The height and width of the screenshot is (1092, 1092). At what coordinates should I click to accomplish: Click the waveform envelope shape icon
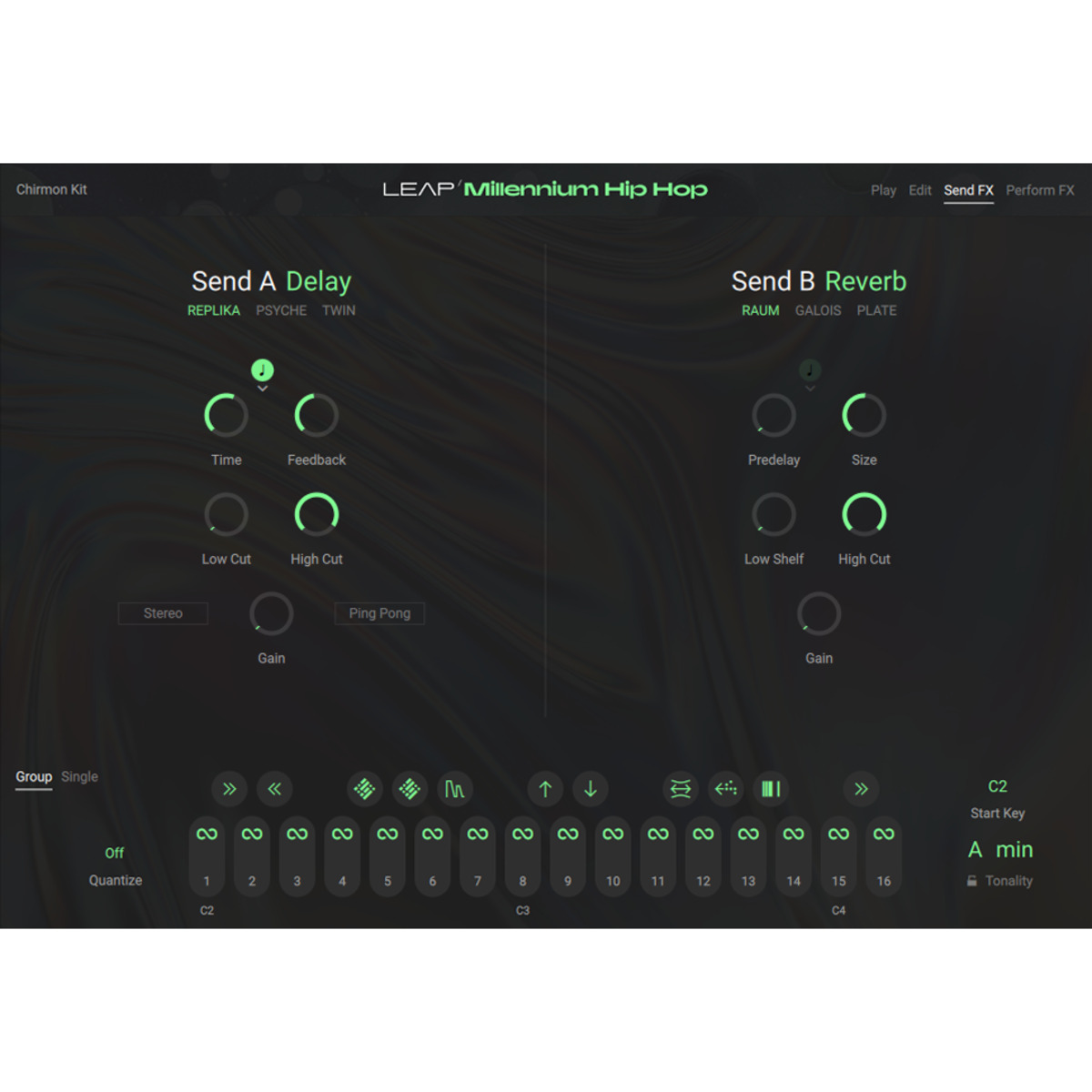pos(454,789)
